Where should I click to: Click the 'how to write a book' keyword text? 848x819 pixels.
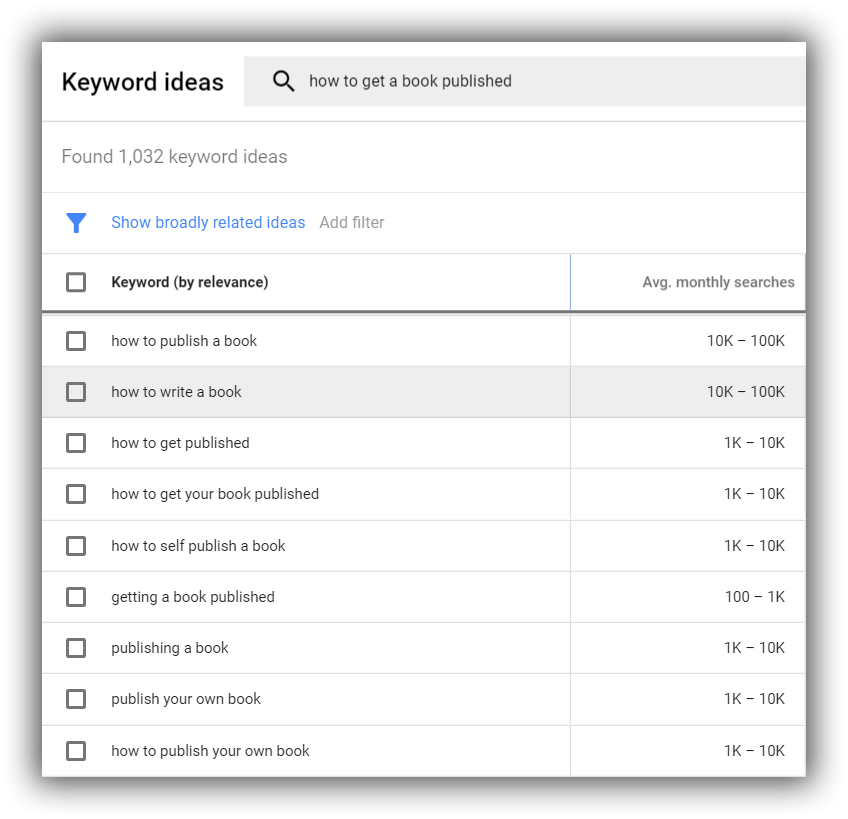point(176,392)
